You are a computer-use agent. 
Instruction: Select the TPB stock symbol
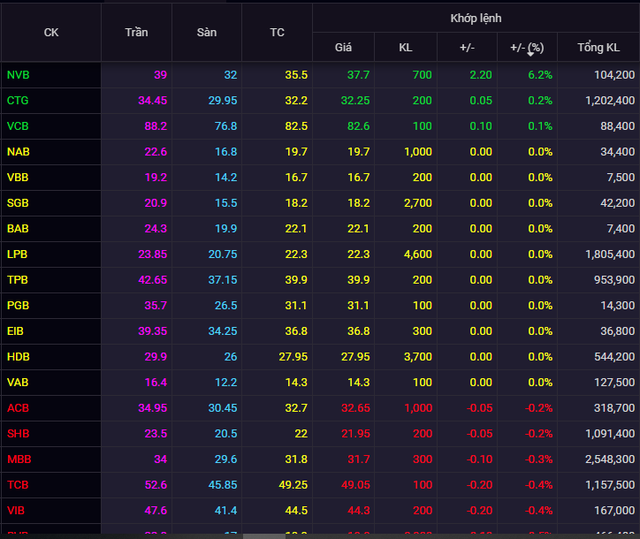pyautogui.click(x=18, y=280)
